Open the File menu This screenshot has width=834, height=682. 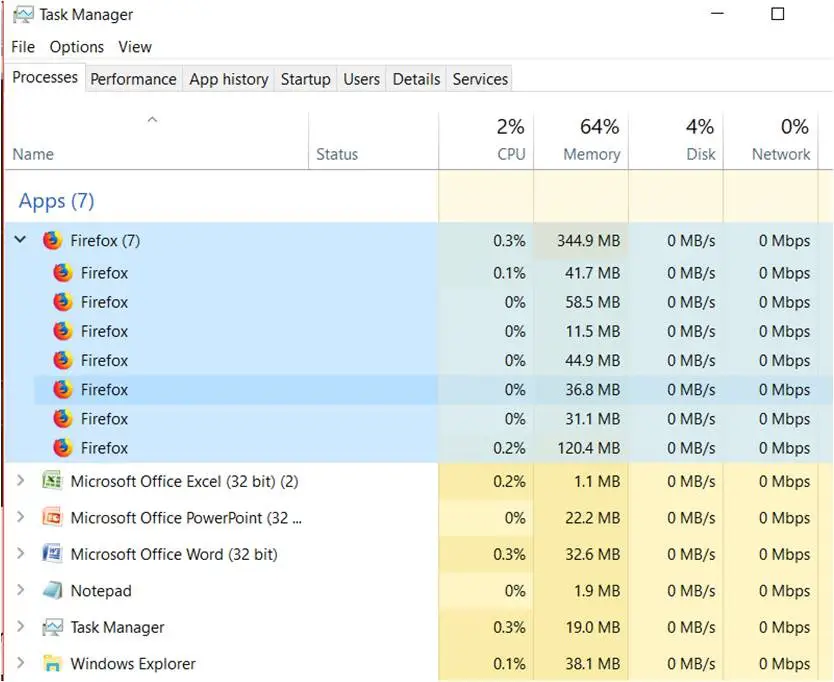coord(23,47)
